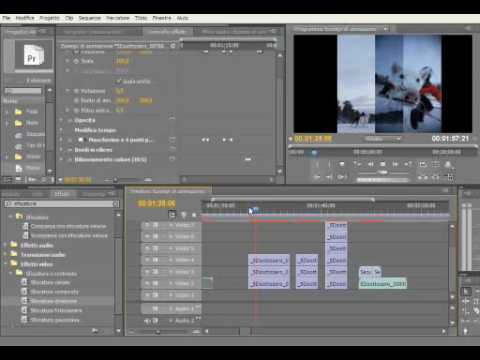Image resolution: width=480 pixels, height=360 pixels.
Task: Open the Clip menu
Action: [x=69, y=18]
